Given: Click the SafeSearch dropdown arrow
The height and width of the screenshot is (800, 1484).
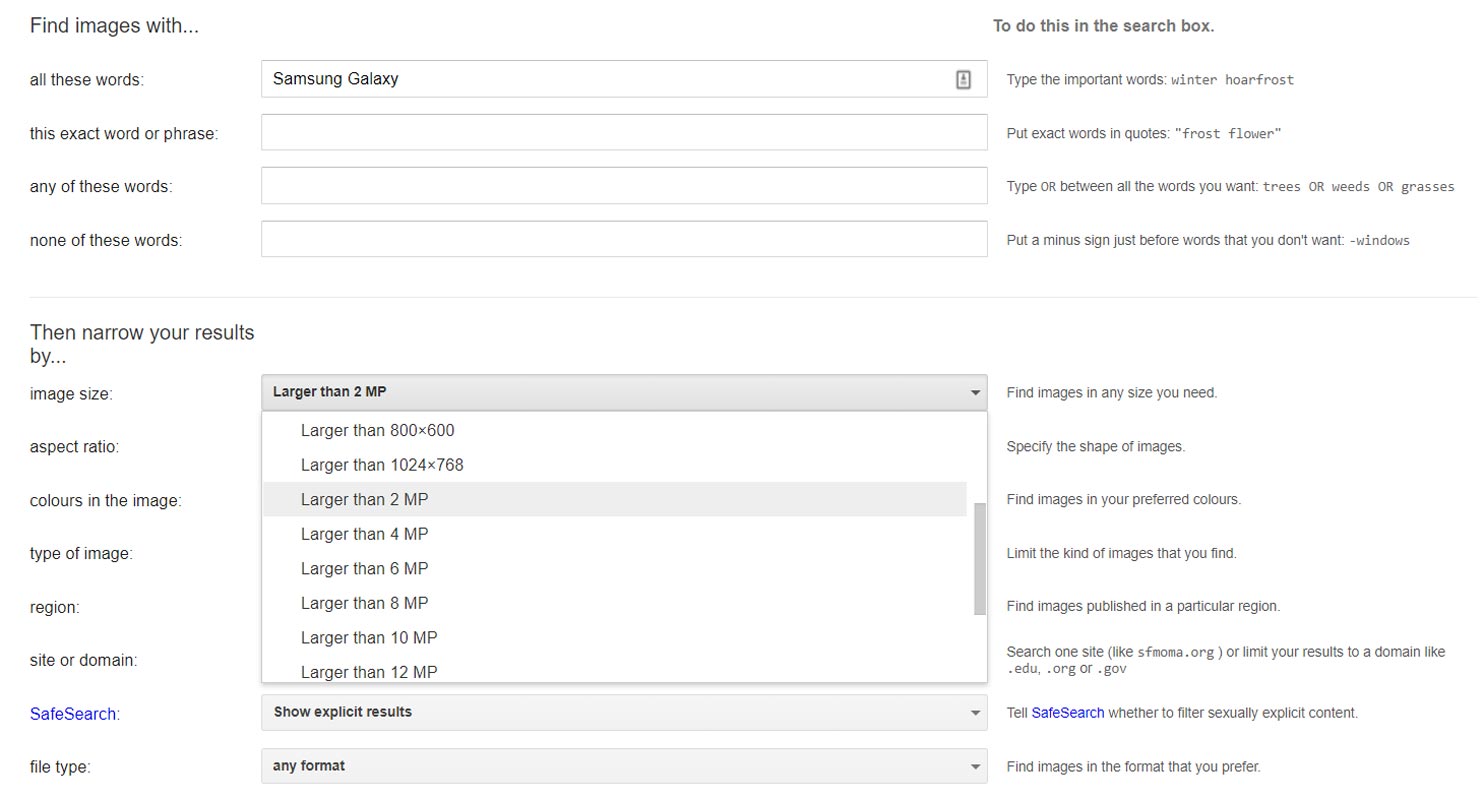Looking at the screenshot, I should pos(975,713).
